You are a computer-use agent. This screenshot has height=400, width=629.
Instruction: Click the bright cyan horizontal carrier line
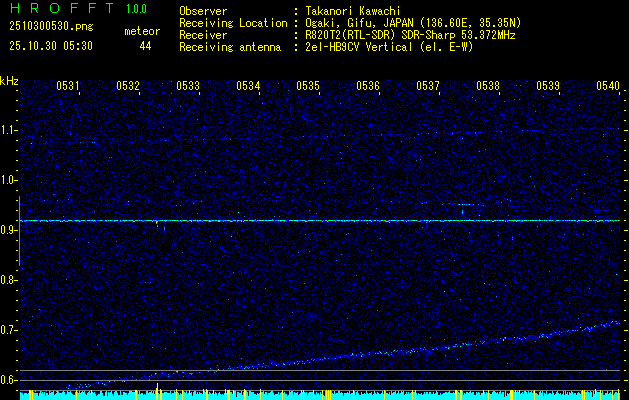pos(320,220)
